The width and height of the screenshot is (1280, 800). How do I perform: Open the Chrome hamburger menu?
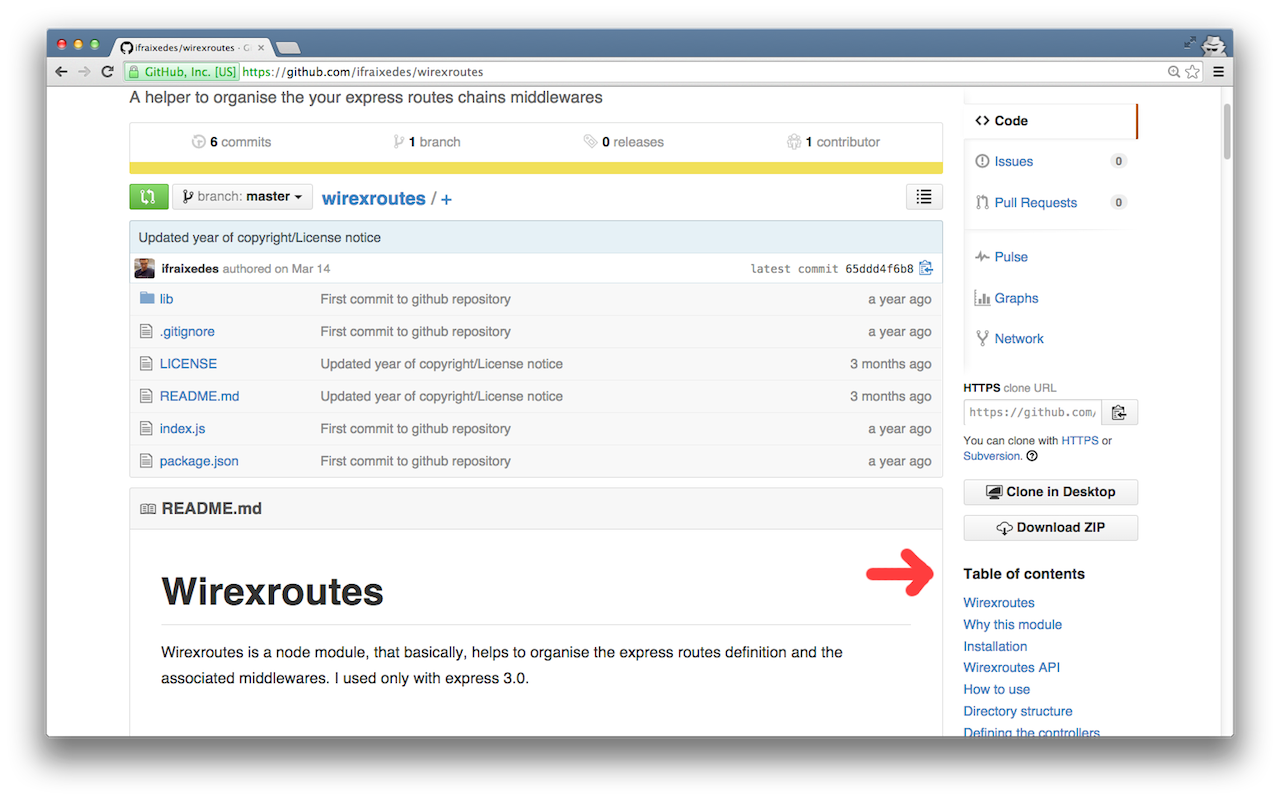pyautogui.click(x=1218, y=72)
